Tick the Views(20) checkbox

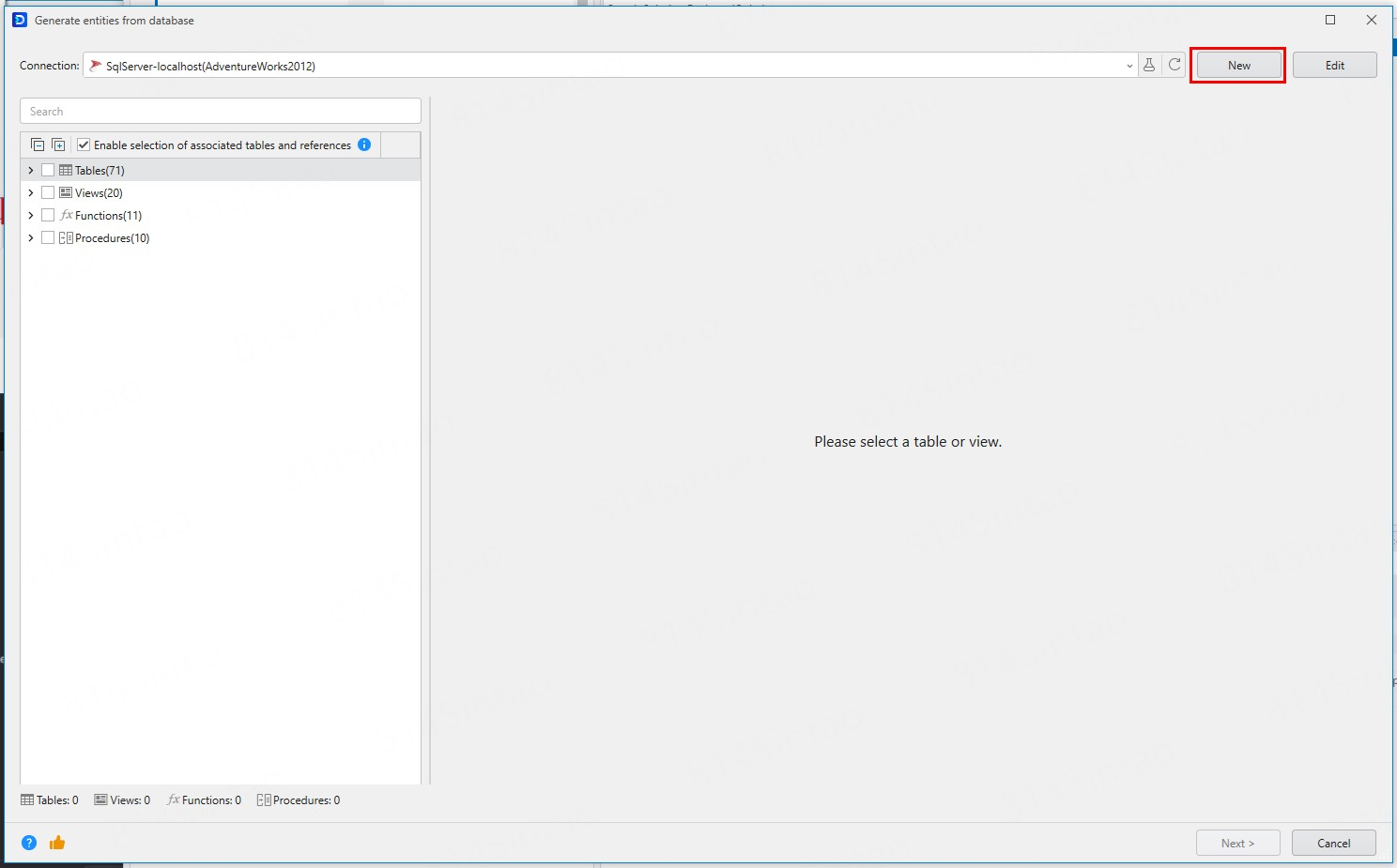[48, 193]
